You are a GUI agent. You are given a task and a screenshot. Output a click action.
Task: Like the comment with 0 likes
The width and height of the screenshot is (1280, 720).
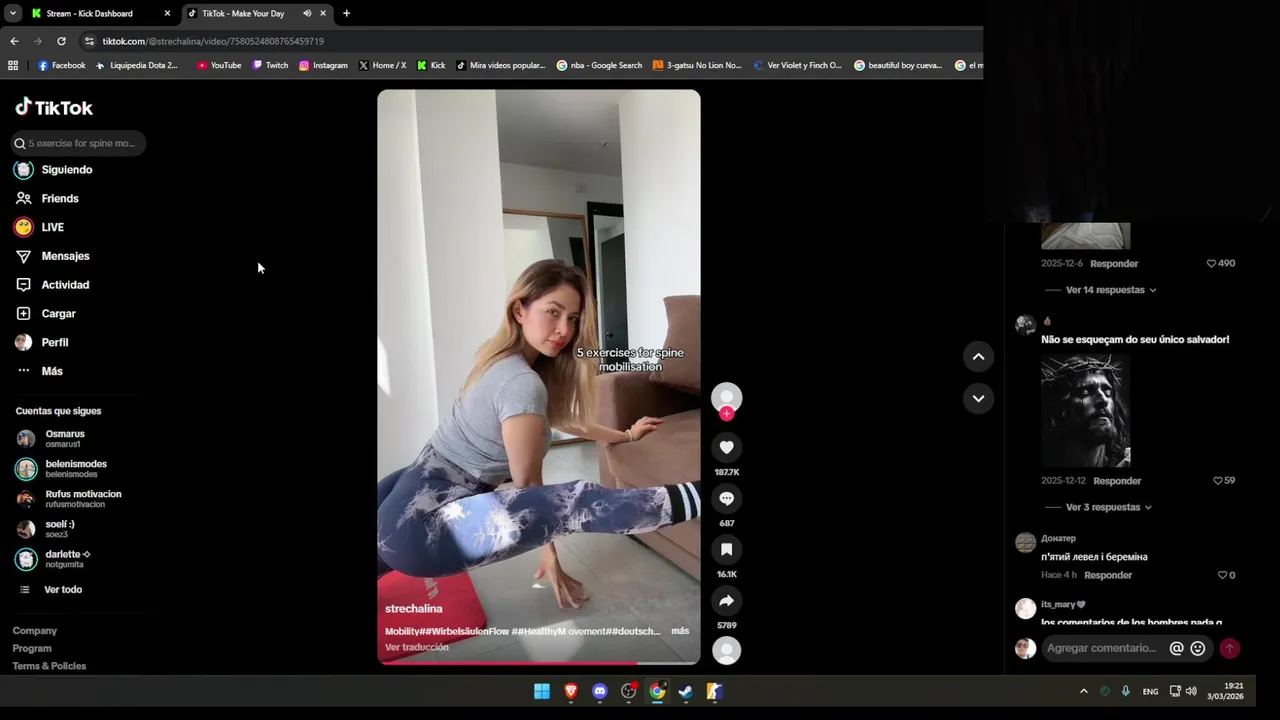1222,575
